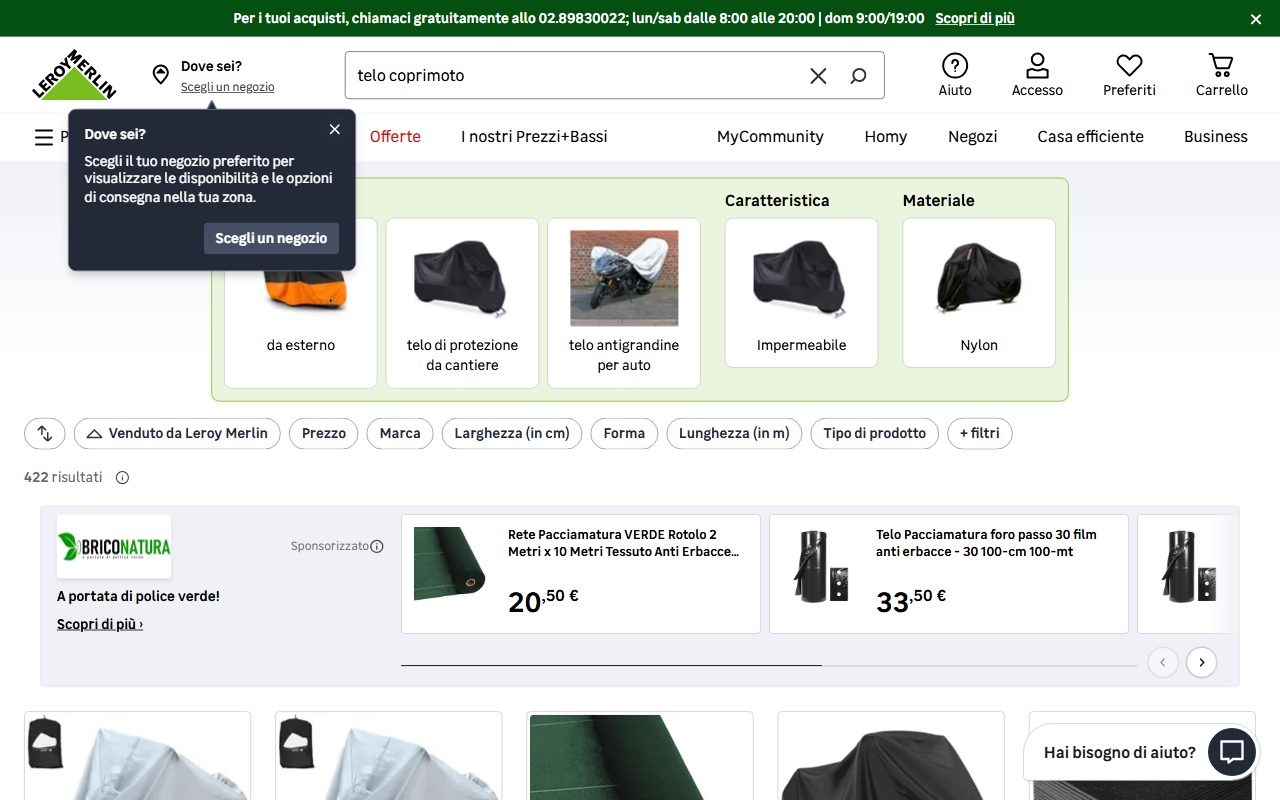Go to previous sponsored carousel slide
This screenshot has width=1280, height=800.
click(x=1163, y=662)
